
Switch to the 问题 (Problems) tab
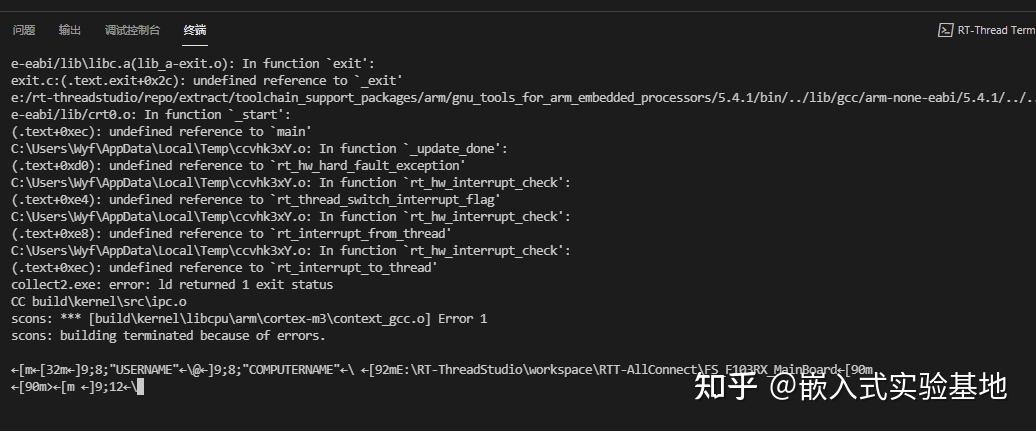(24, 30)
